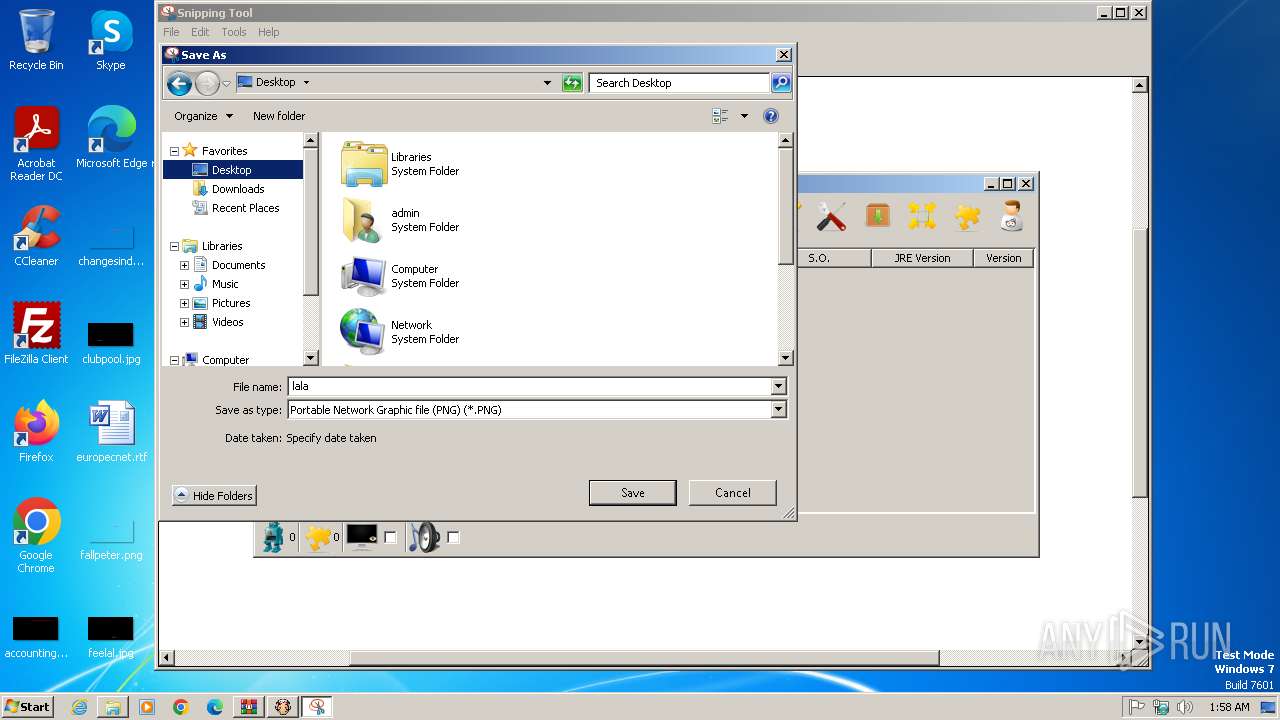Collapse the Favorites tree node
The image size is (1280, 720).
[x=174, y=151]
